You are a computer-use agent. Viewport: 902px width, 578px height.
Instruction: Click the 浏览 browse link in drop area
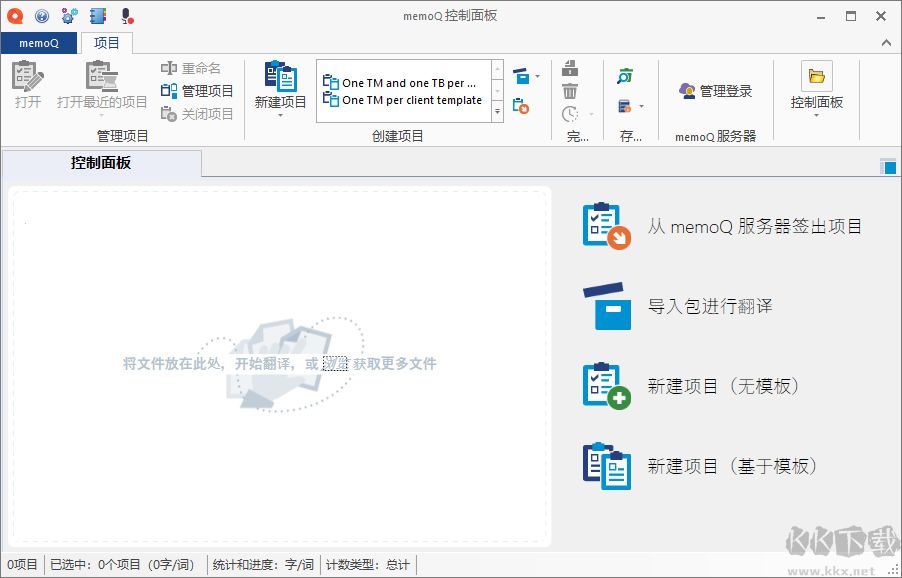coord(335,363)
